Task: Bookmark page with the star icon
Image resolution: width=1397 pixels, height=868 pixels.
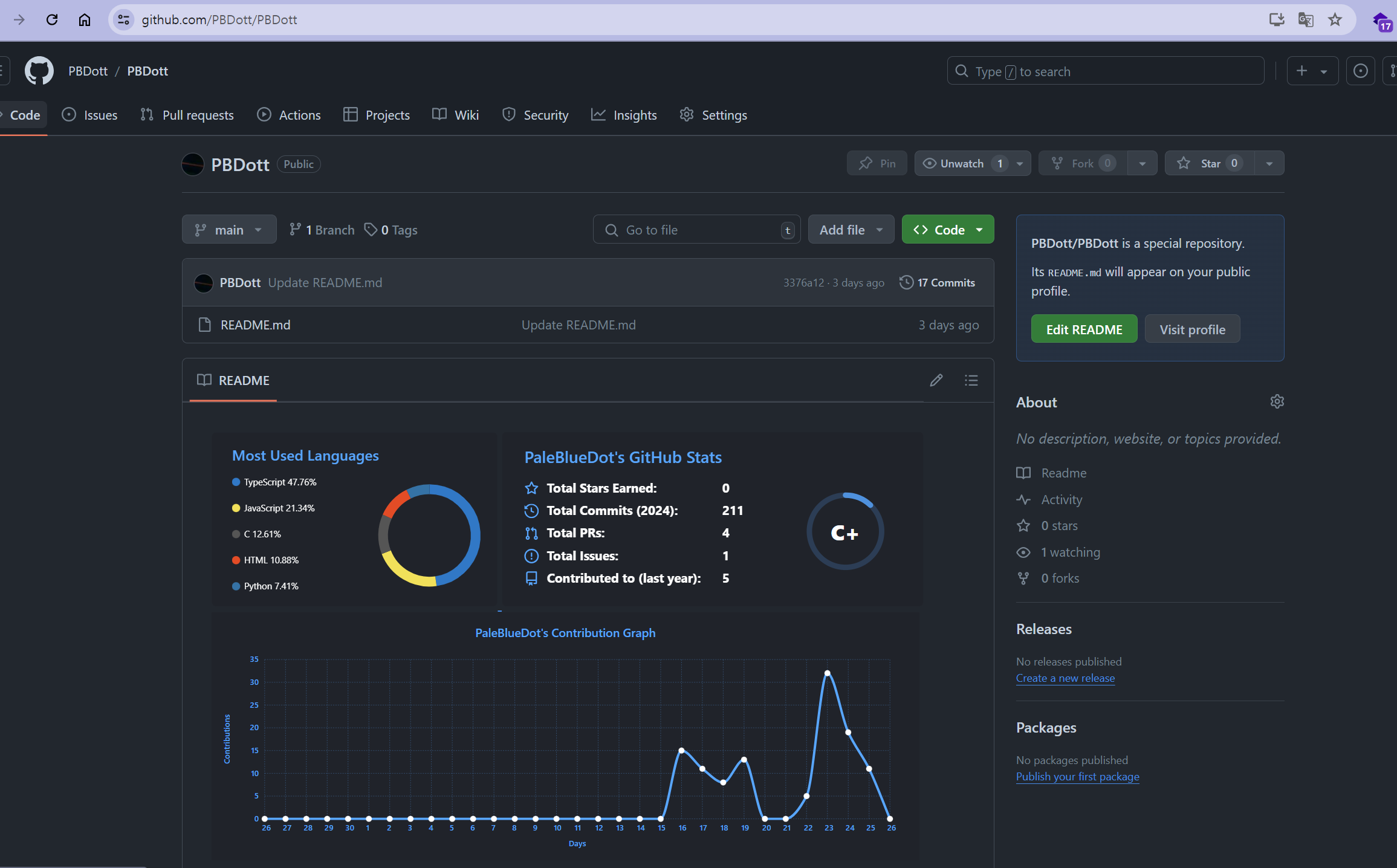Action: 1335,19
